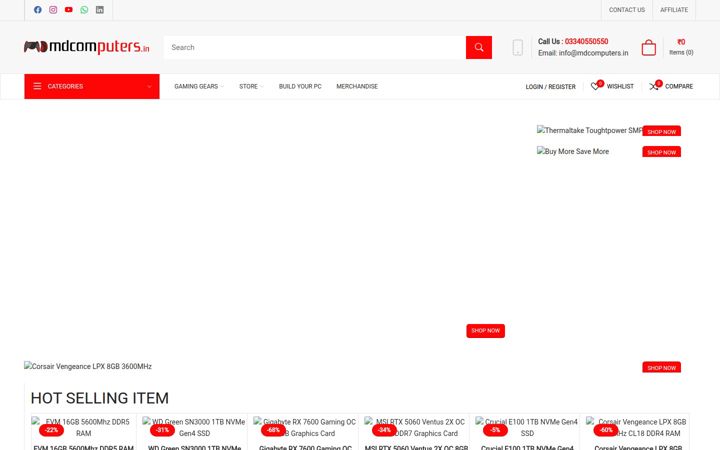Screen dimensions: 720x450
Task: Open the Thermaltake Toughpower banner image
Action: (x=590, y=130)
